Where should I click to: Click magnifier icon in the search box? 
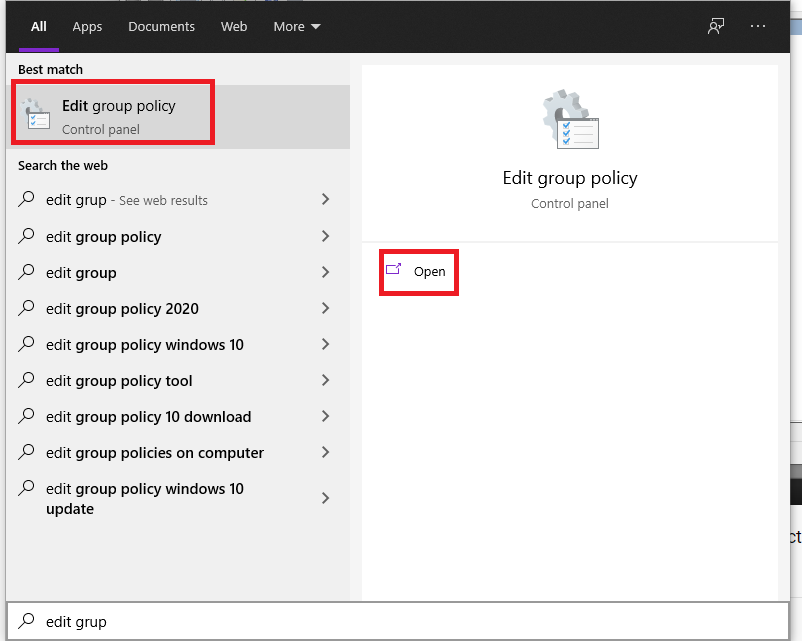[27, 621]
